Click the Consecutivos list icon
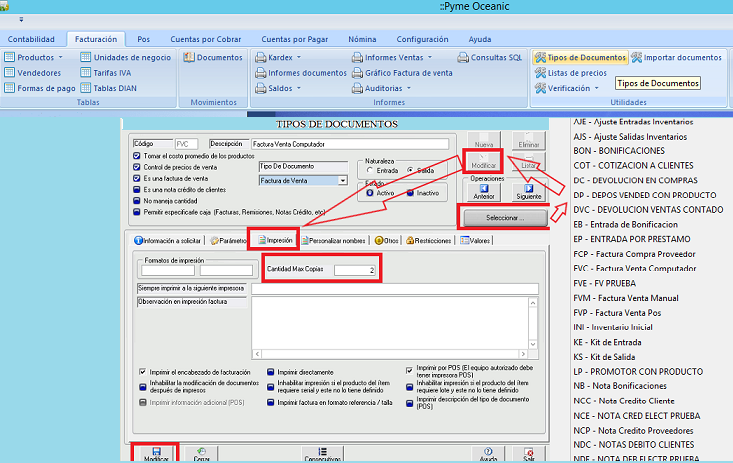The image size is (733, 463). pyautogui.click(x=323, y=451)
